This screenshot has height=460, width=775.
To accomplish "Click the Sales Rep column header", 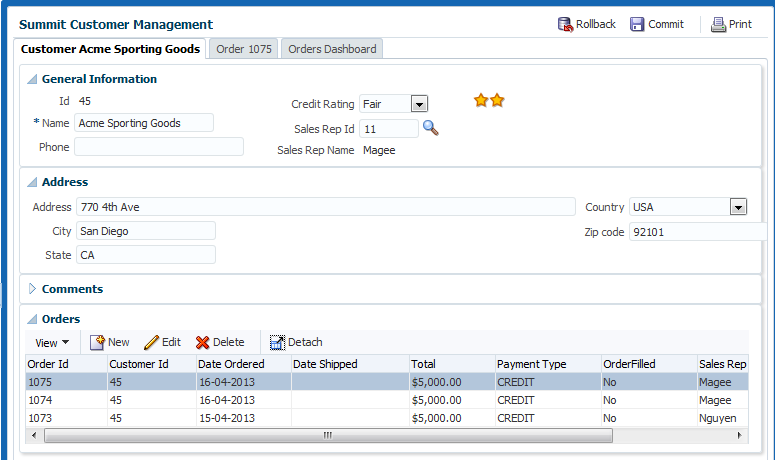I will pyautogui.click(x=723, y=364).
